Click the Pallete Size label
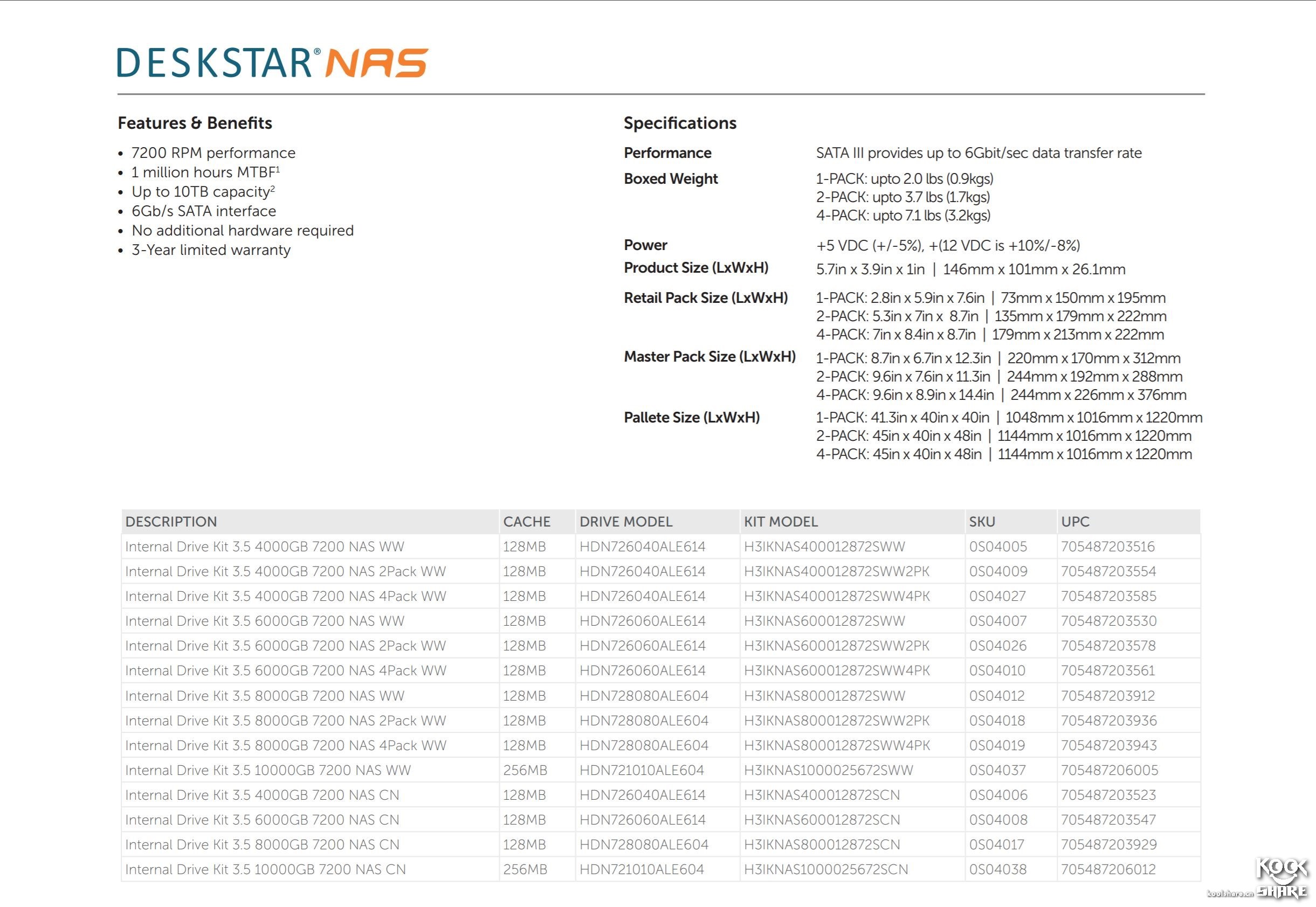 [691, 418]
